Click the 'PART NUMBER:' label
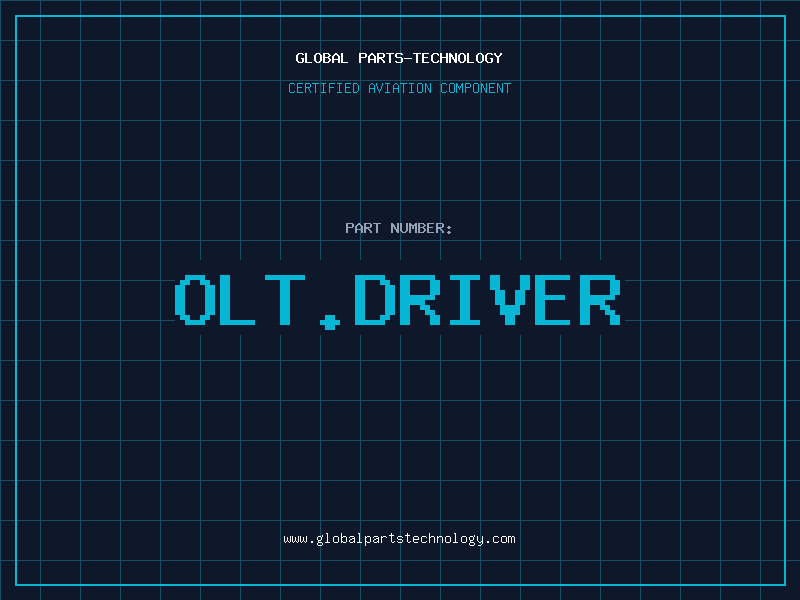 (399, 228)
